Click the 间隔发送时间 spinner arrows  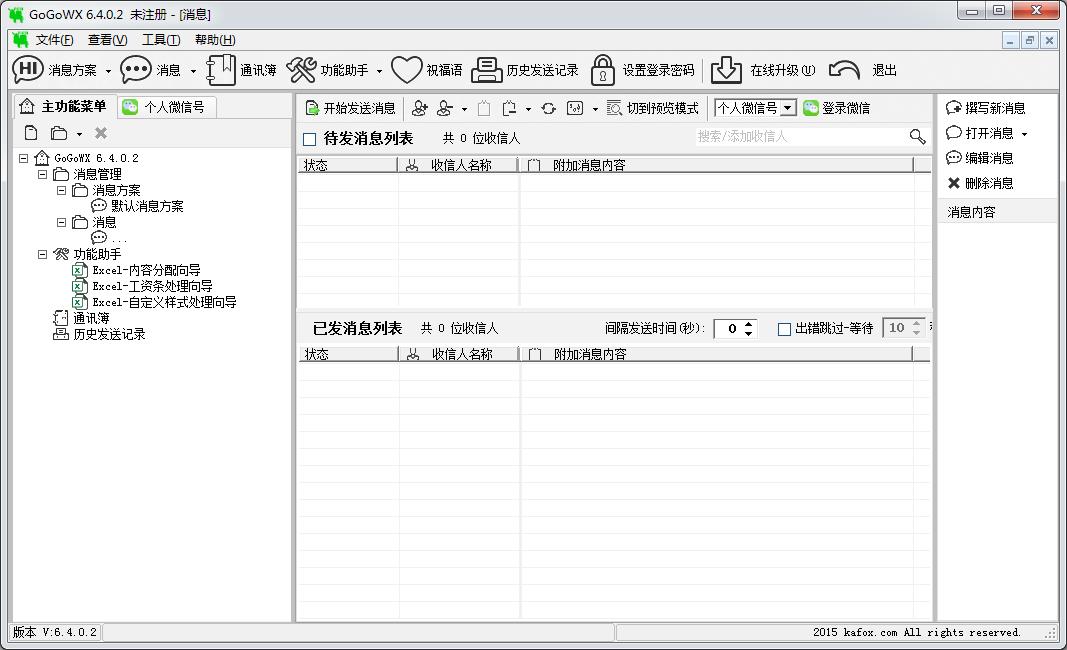[749, 329]
